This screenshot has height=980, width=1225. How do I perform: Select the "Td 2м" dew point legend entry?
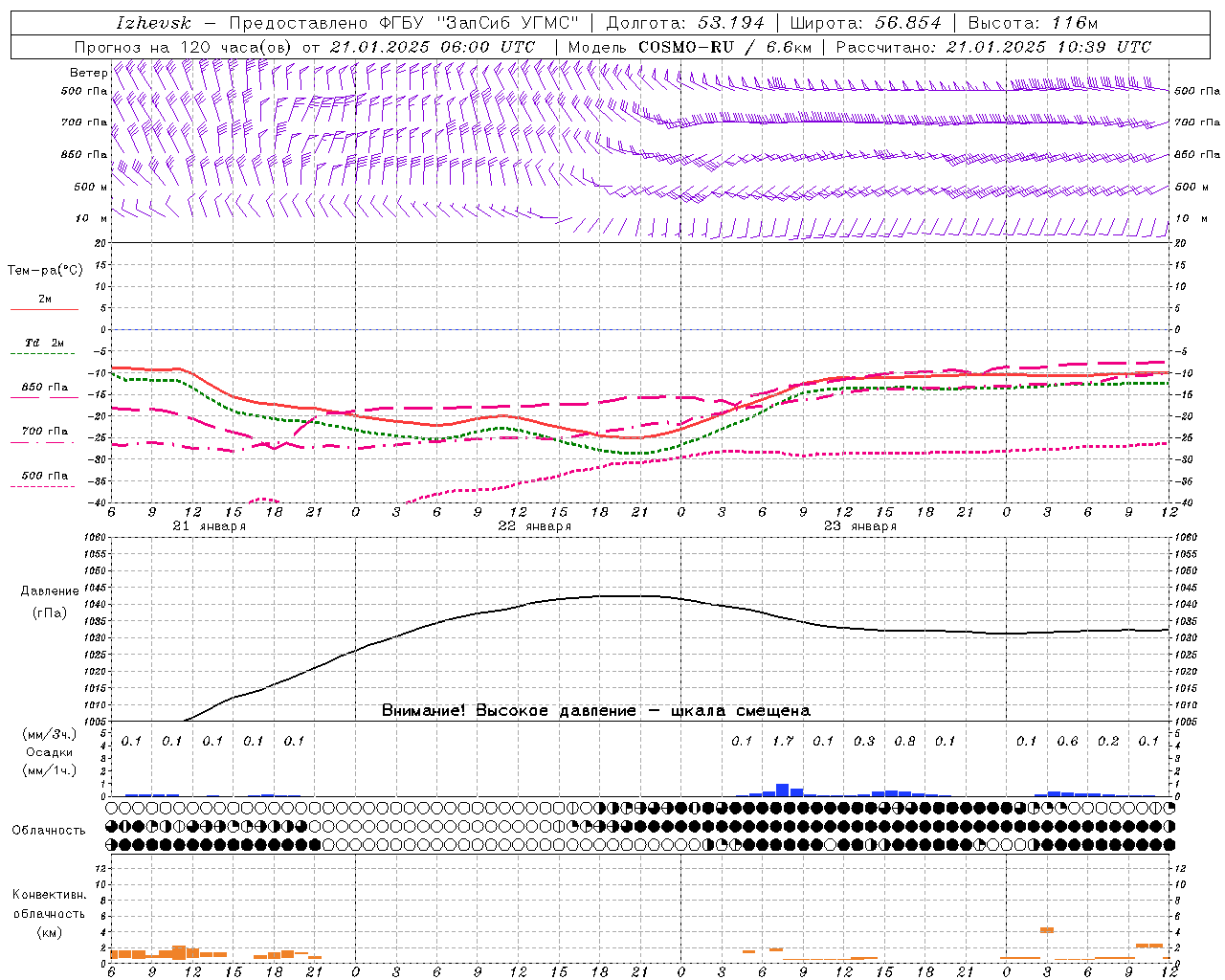coord(45,343)
